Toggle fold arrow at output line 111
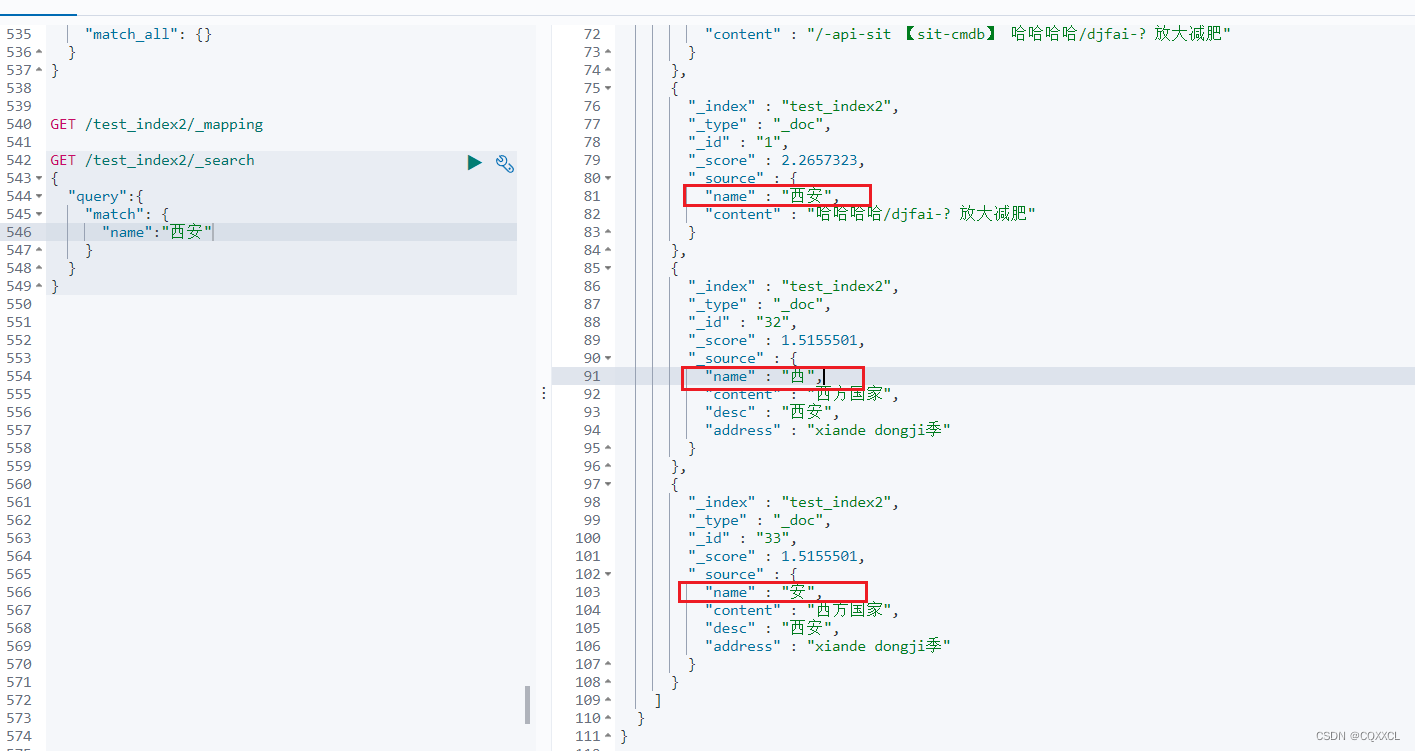 click(x=608, y=736)
